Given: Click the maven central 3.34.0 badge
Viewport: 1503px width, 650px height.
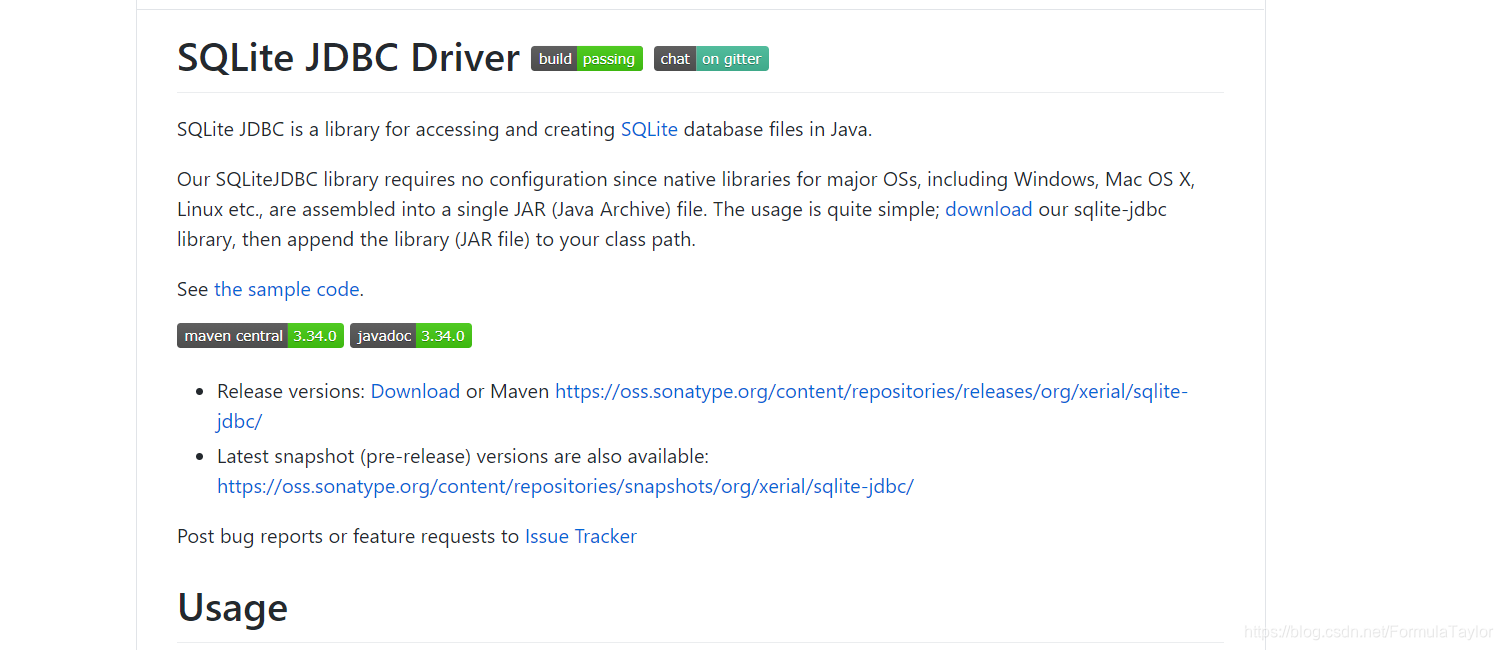Looking at the screenshot, I should point(260,336).
